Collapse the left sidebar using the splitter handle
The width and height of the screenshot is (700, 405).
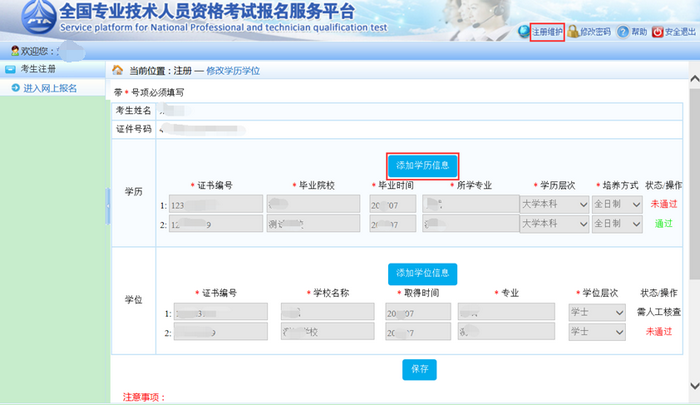point(107,207)
